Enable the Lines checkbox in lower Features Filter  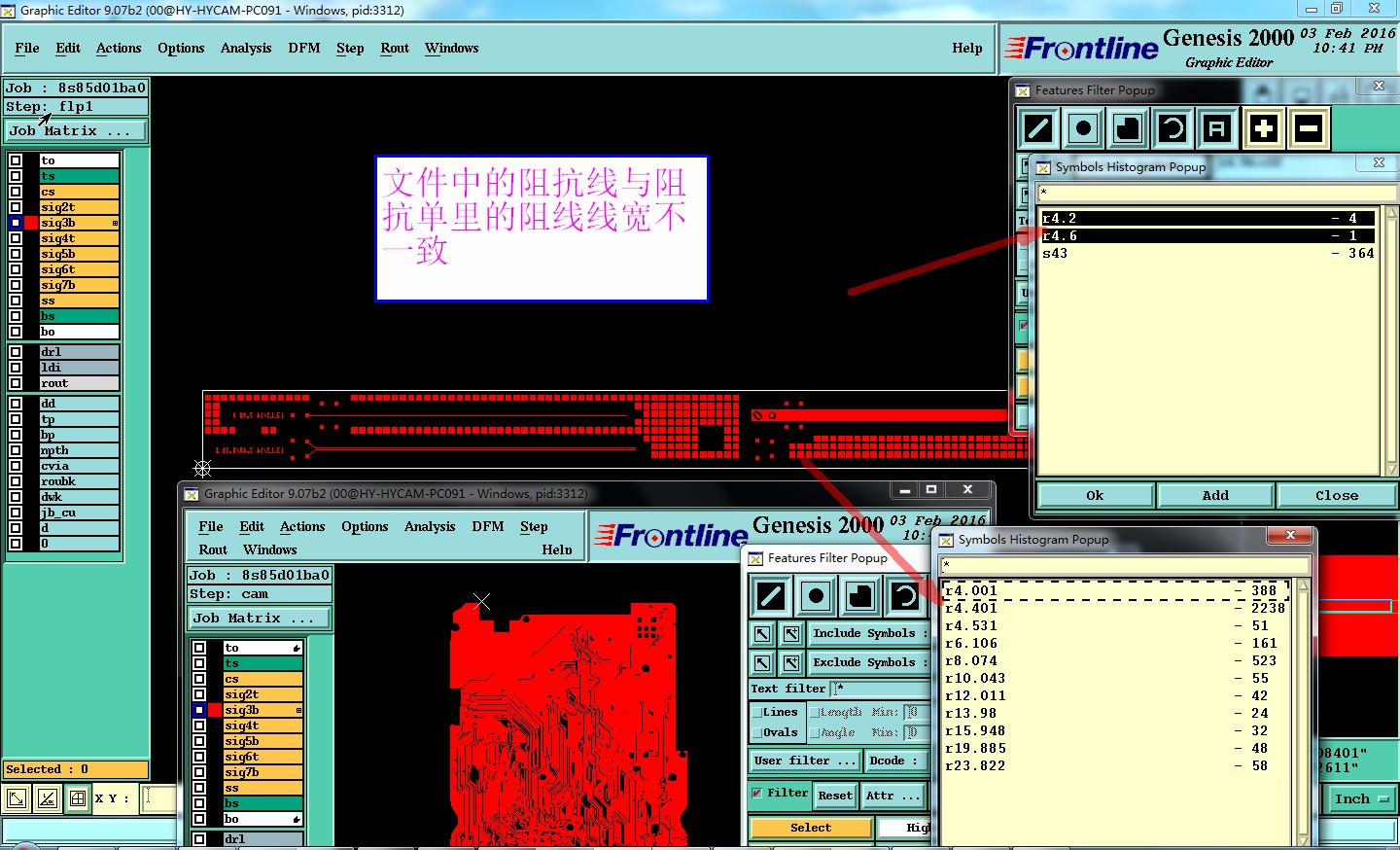tap(756, 712)
